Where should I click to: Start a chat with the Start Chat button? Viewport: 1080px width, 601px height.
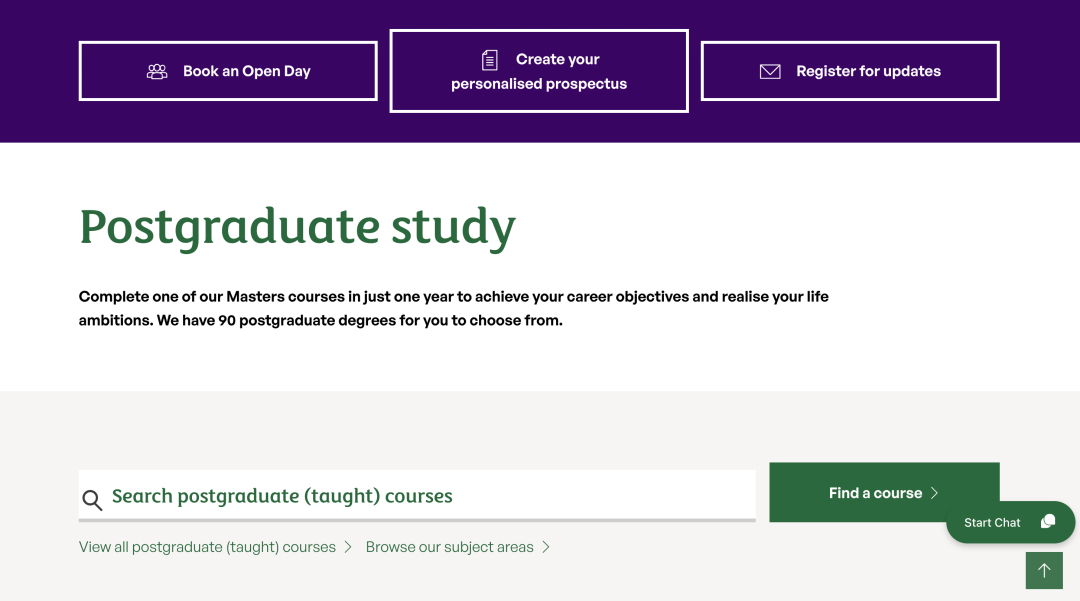[x=1010, y=522]
